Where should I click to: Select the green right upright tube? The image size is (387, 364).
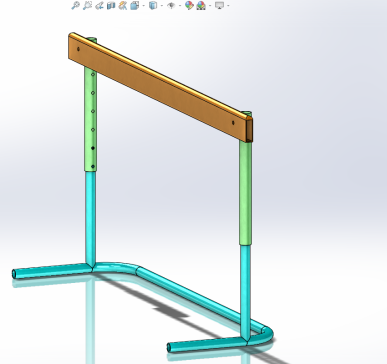click(x=245, y=193)
